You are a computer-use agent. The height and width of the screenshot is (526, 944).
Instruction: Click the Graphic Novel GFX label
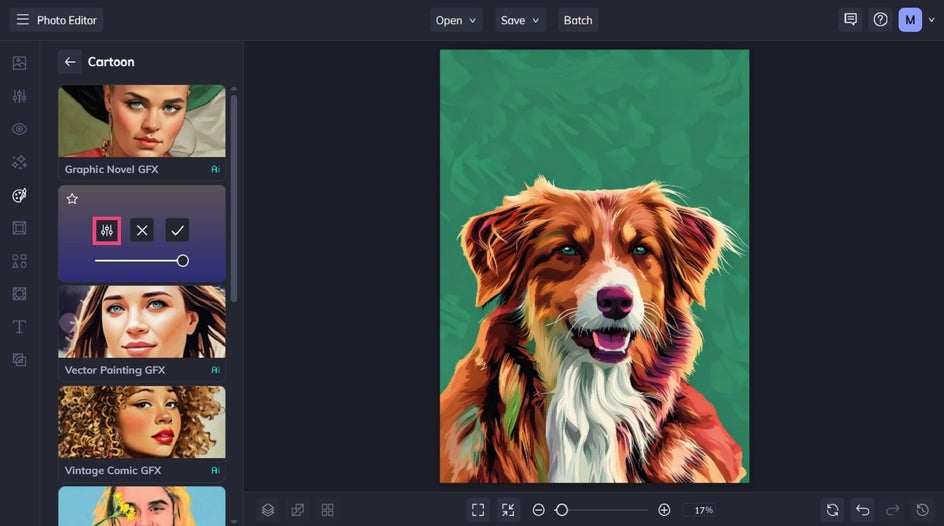pos(111,169)
